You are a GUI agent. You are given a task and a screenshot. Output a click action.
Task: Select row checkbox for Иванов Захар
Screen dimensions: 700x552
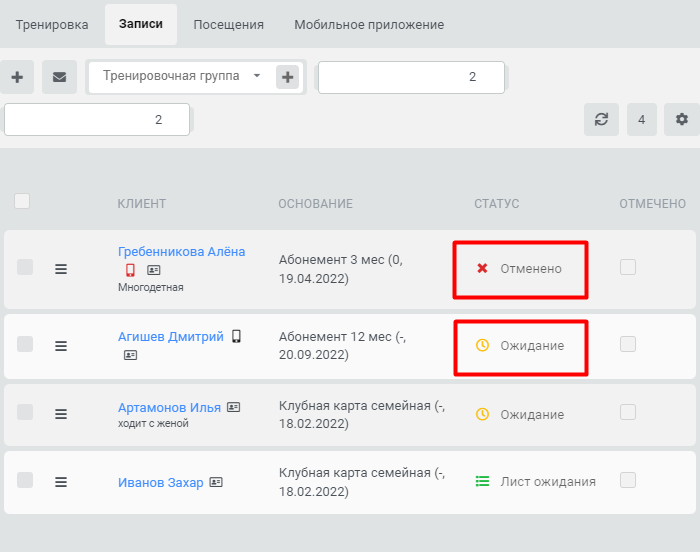coord(25,480)
